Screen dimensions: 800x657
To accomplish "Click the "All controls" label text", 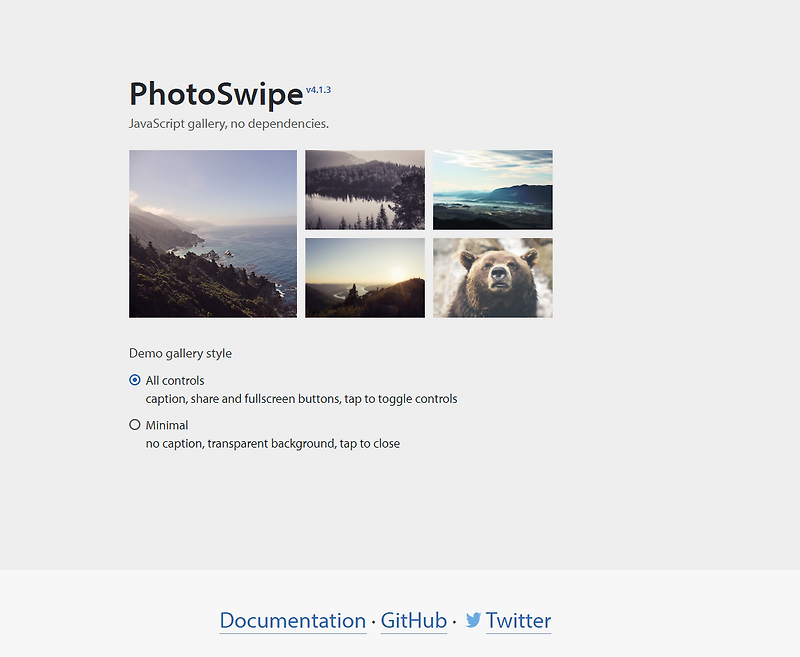I will 173,380.
